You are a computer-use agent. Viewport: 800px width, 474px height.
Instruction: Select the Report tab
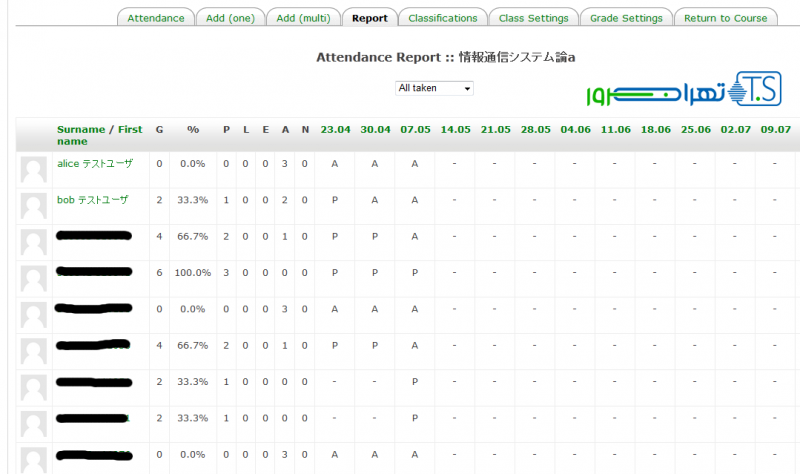369,18
